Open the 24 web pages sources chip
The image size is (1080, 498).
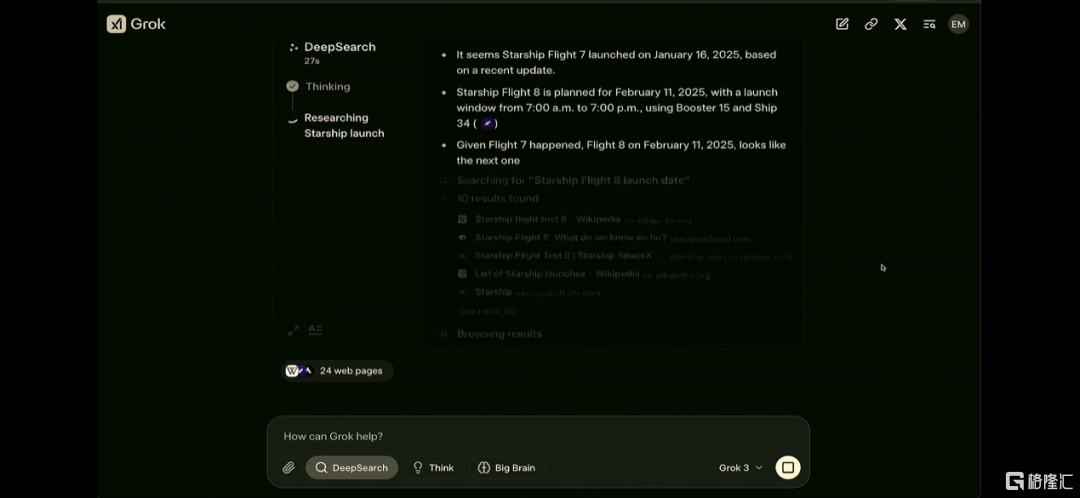point(337,371)
